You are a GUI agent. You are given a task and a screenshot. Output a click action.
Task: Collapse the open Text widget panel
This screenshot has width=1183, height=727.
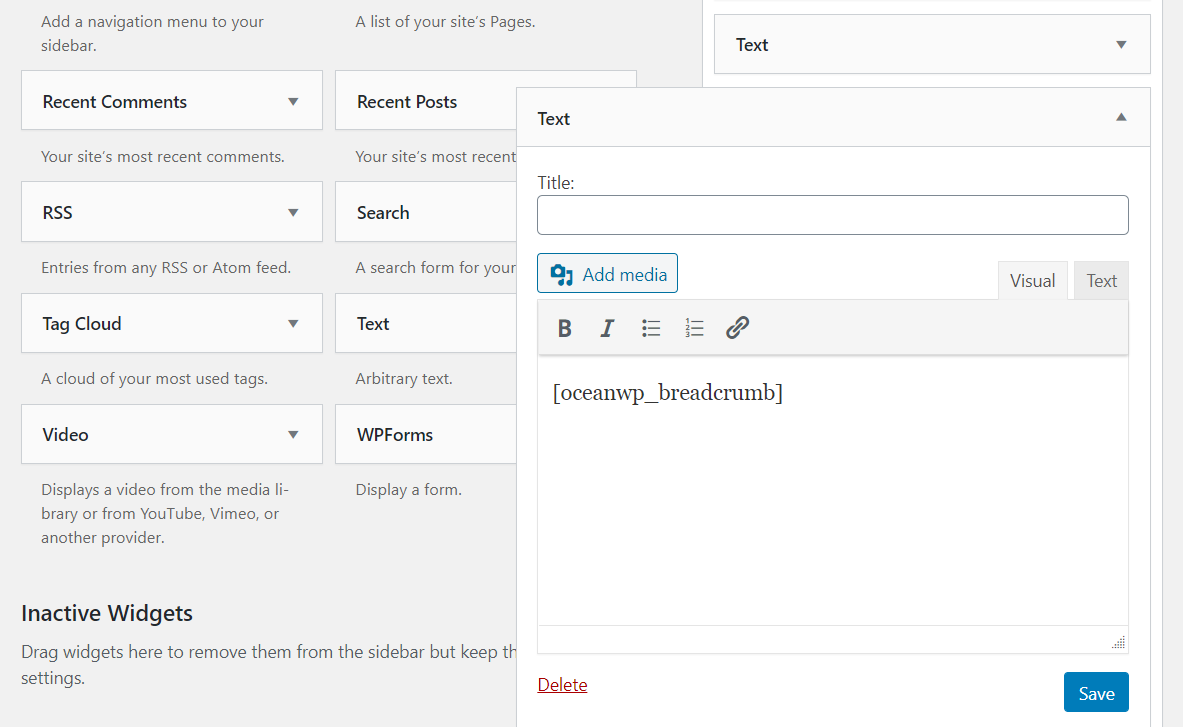[1120, 116]
